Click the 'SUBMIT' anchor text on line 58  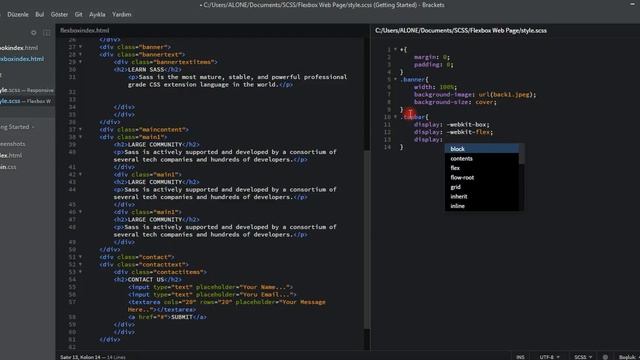pos(182,317)
